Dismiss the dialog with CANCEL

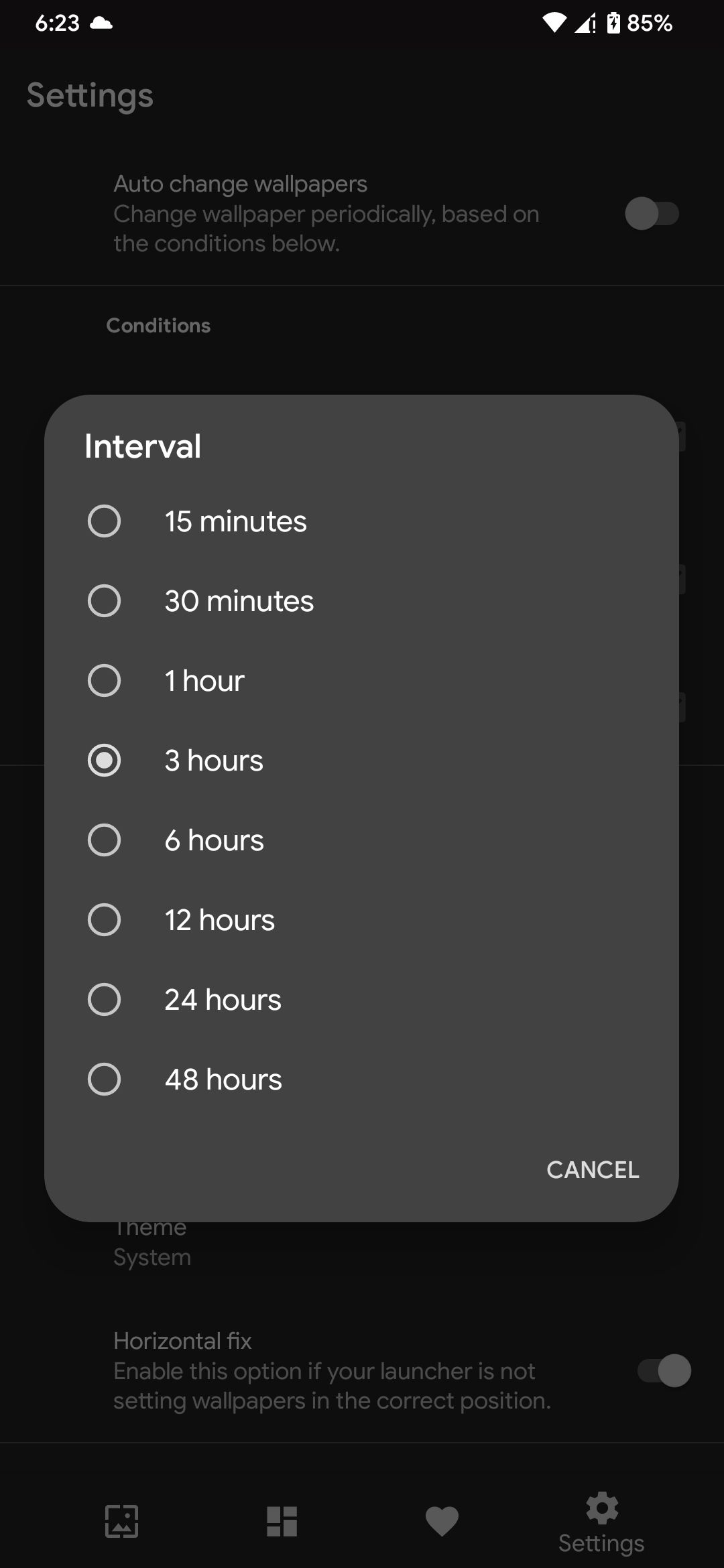pyautogui.click(x=592, y=1169)
